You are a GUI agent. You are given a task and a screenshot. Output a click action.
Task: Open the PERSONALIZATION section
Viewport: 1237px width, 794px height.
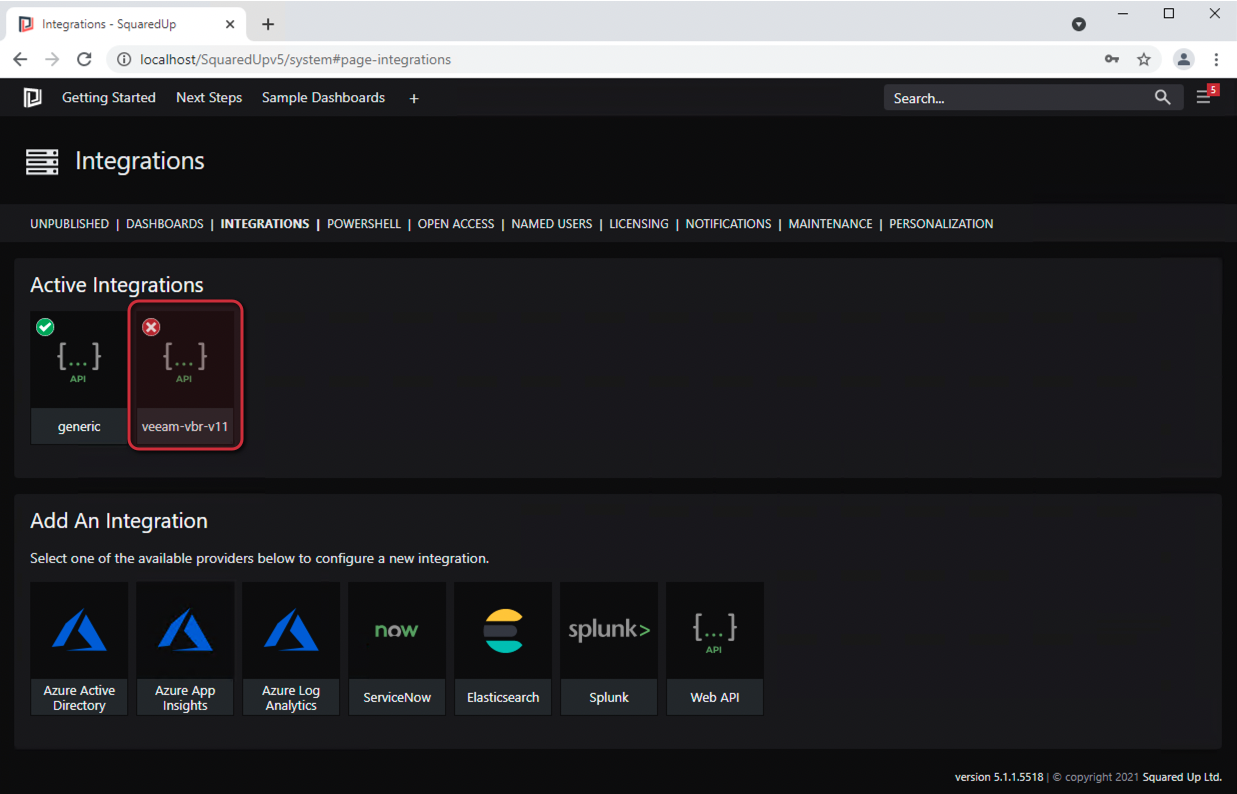[941, 224]
